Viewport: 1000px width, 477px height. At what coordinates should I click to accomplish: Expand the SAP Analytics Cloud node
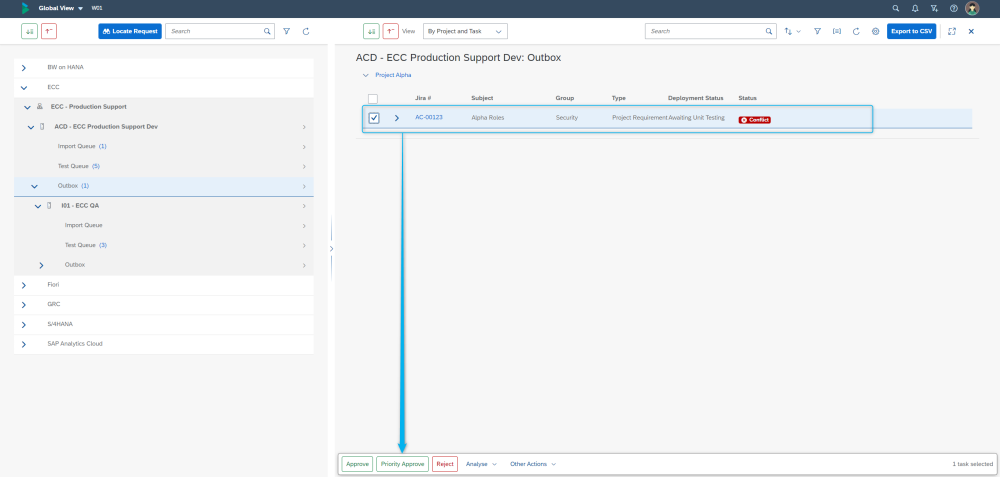(x=24, y=344)
